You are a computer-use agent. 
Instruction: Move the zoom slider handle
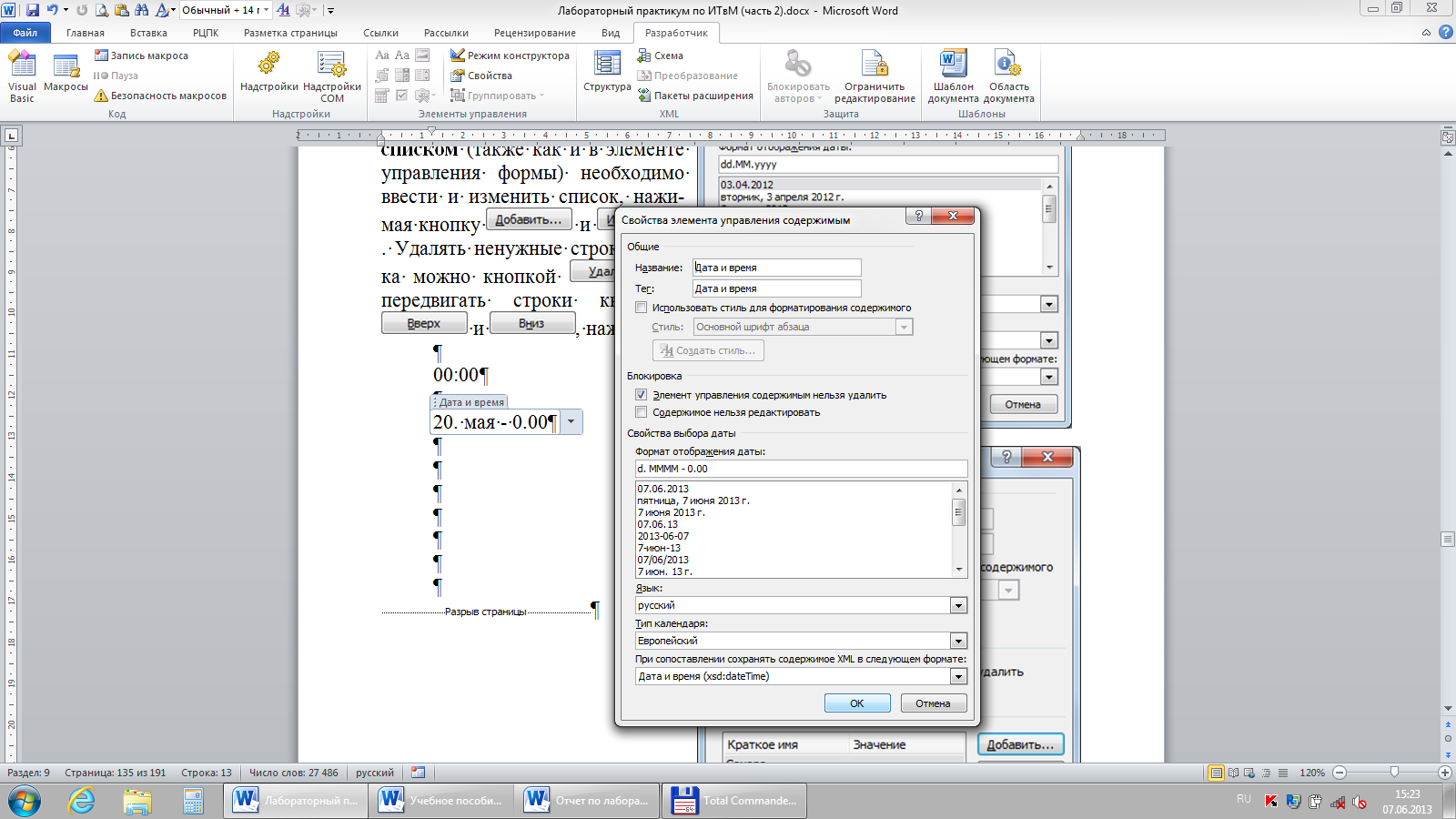click(x=1394, y=772)
